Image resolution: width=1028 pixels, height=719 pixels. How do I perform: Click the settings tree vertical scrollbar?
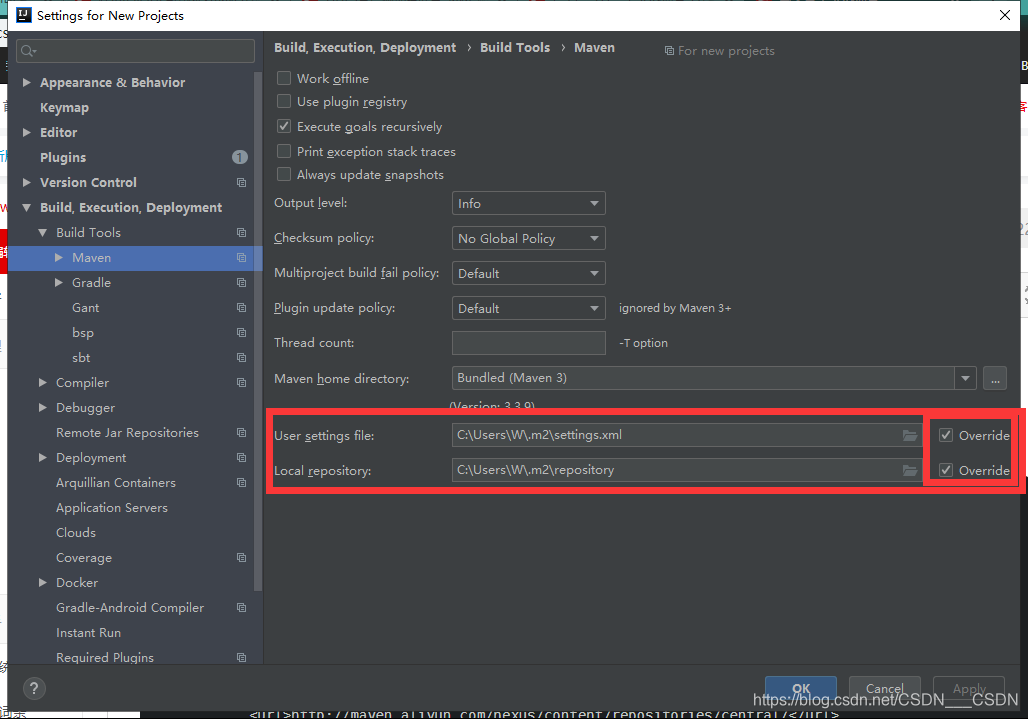click(258, 331)
